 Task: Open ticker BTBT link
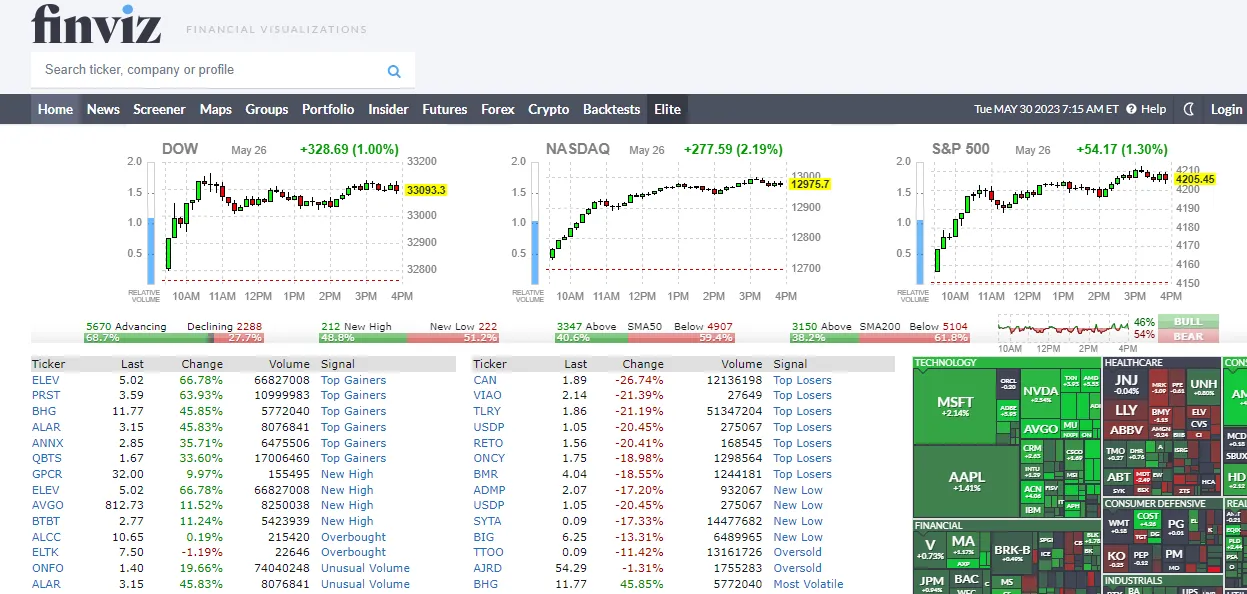click(x=46, y=522)
